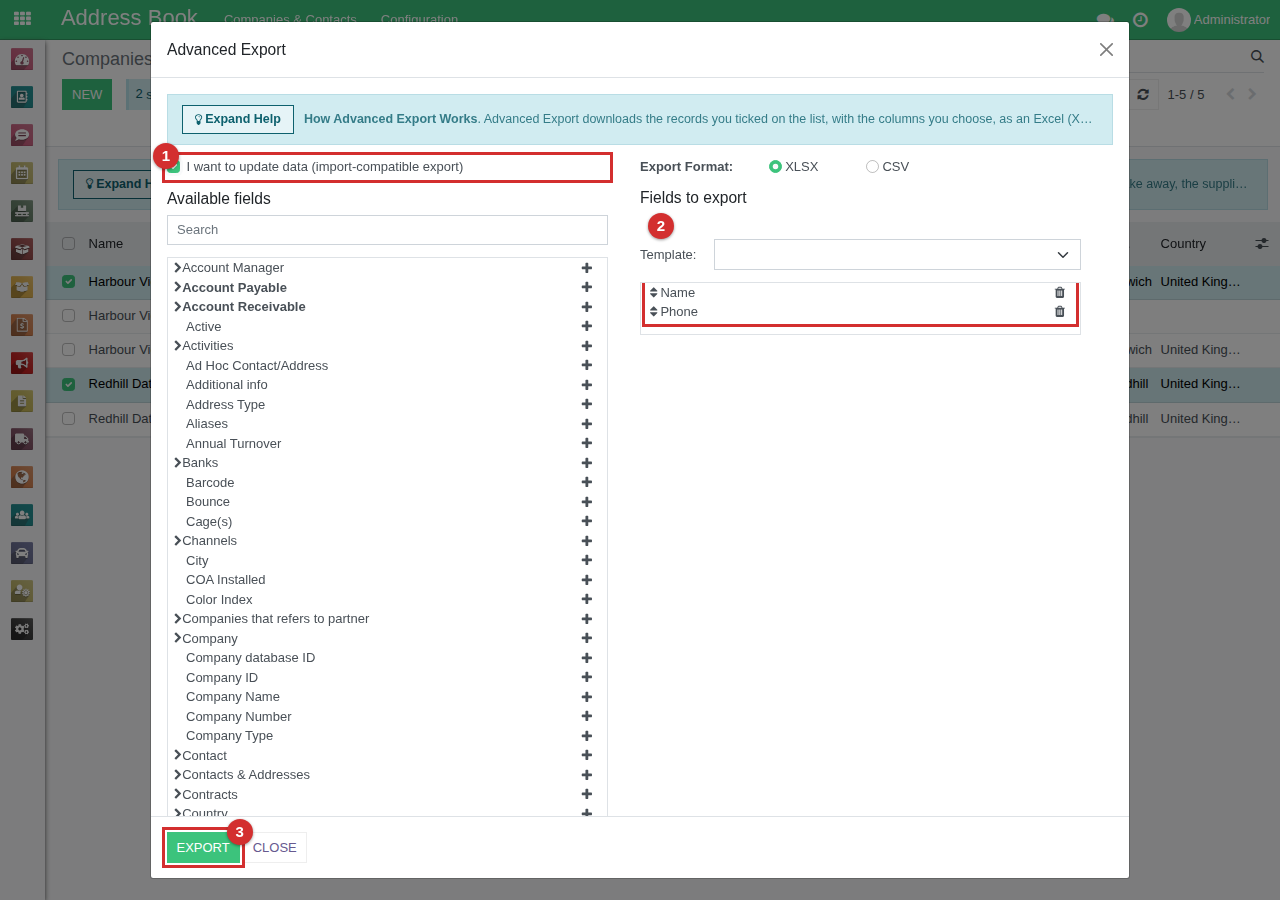
Task: Expand the Banks field tree
Action: pyautogui.click(x=177, y=463)
